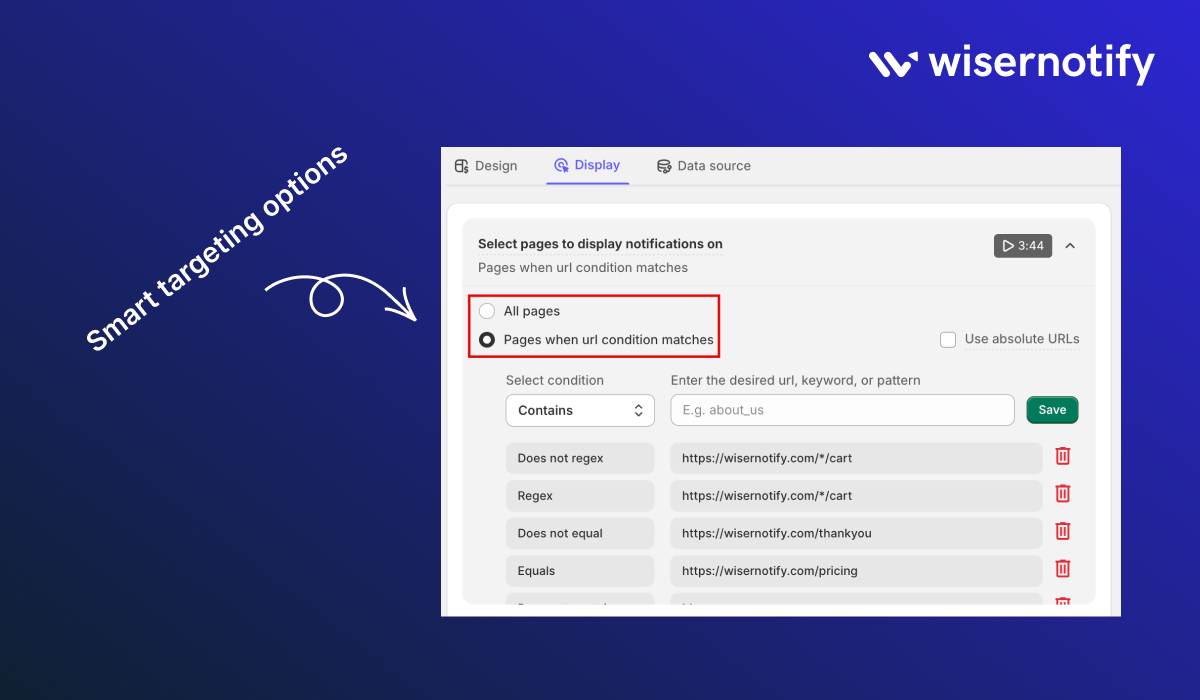This screenshot has width=1200, height=700.
Task: Click the url keyword input field
Action: [842, 410]
